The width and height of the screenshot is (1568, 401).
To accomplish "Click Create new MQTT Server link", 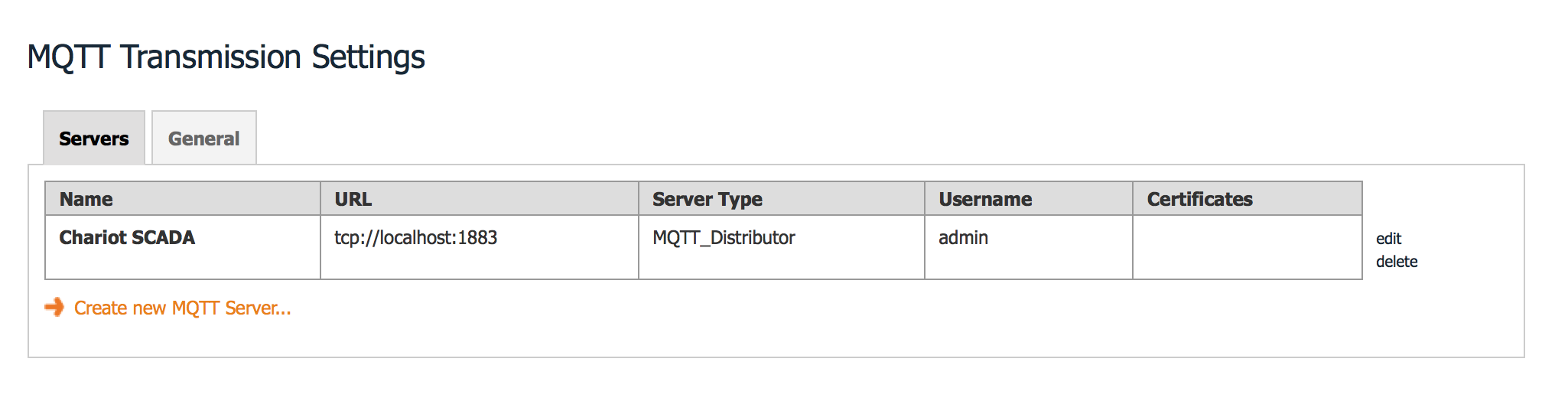I will pos(182,308).
